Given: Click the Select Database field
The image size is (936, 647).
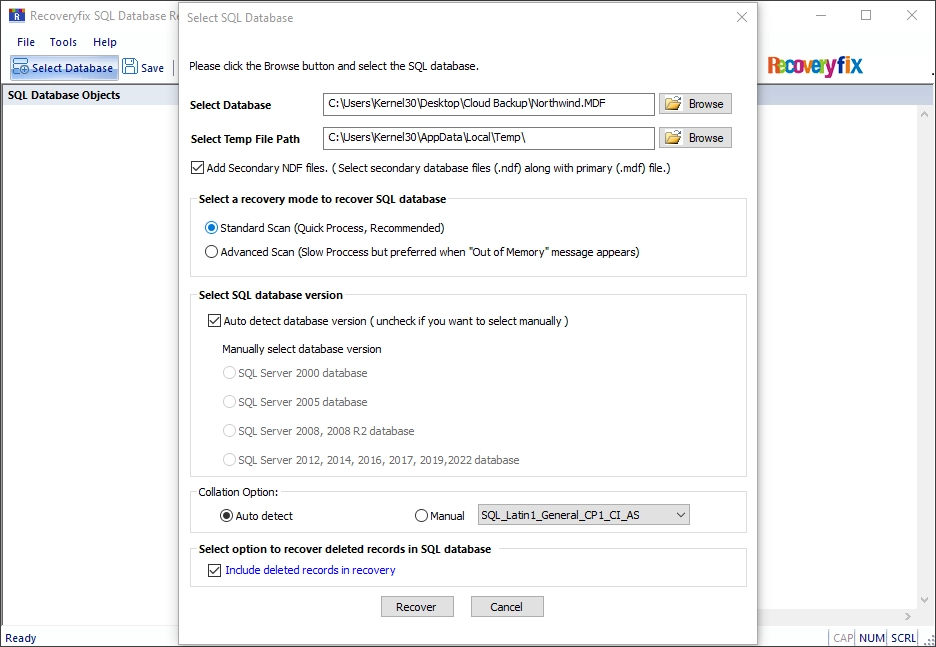Looking at the screenshot, I should pos(488,104).
